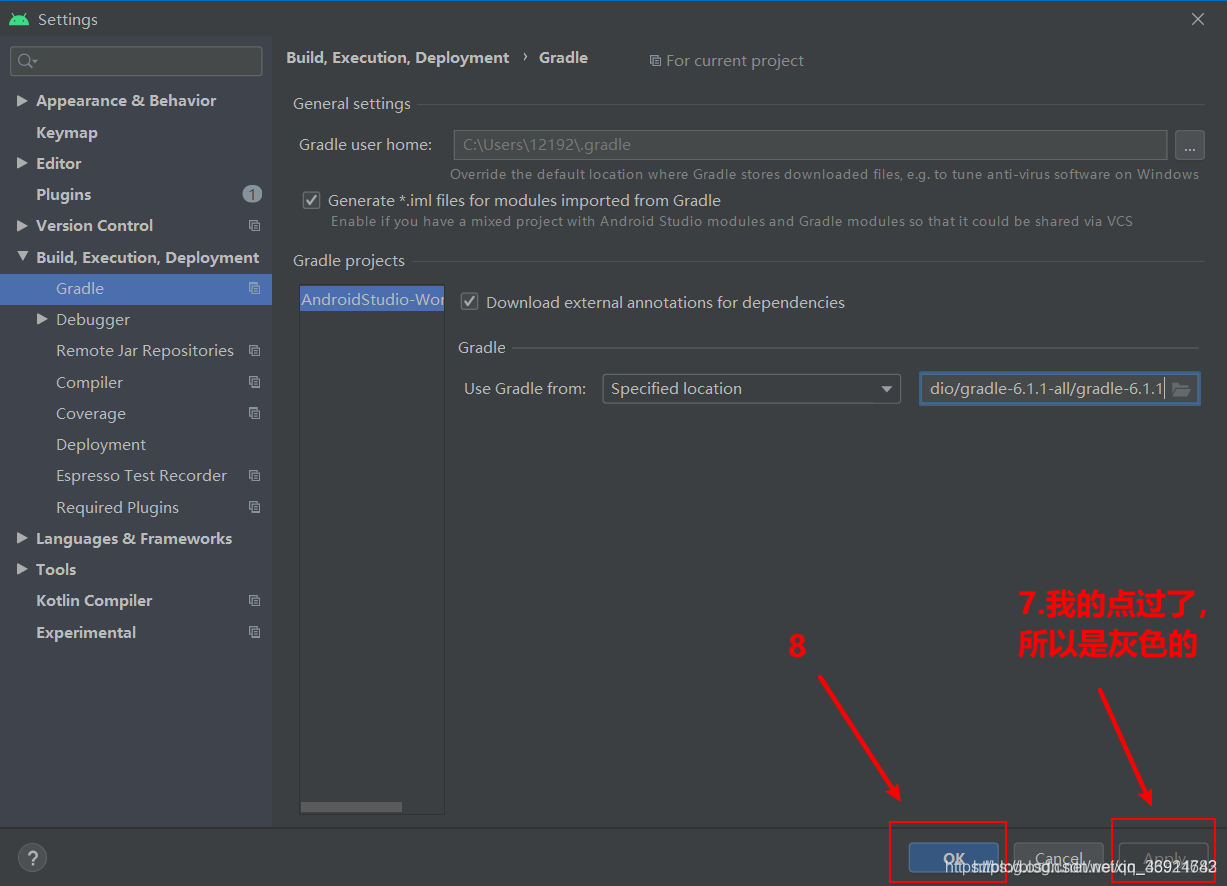The height and width of the screenshot is (886, 1227).
Task: Click the Plugins update count badge
Action: pos(252,194)
